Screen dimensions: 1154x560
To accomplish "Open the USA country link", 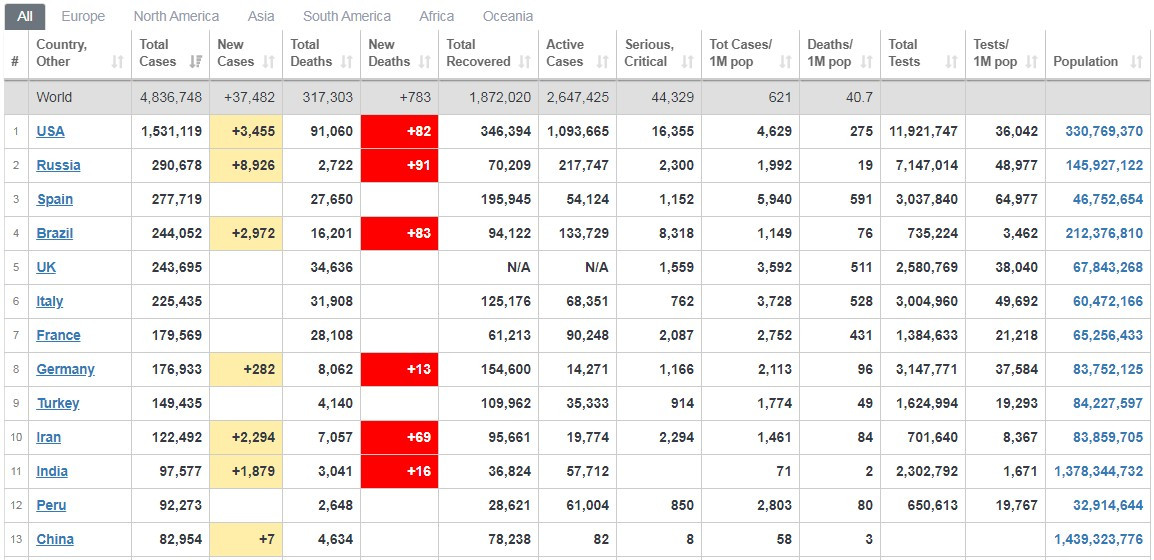I will click(51, 131).
